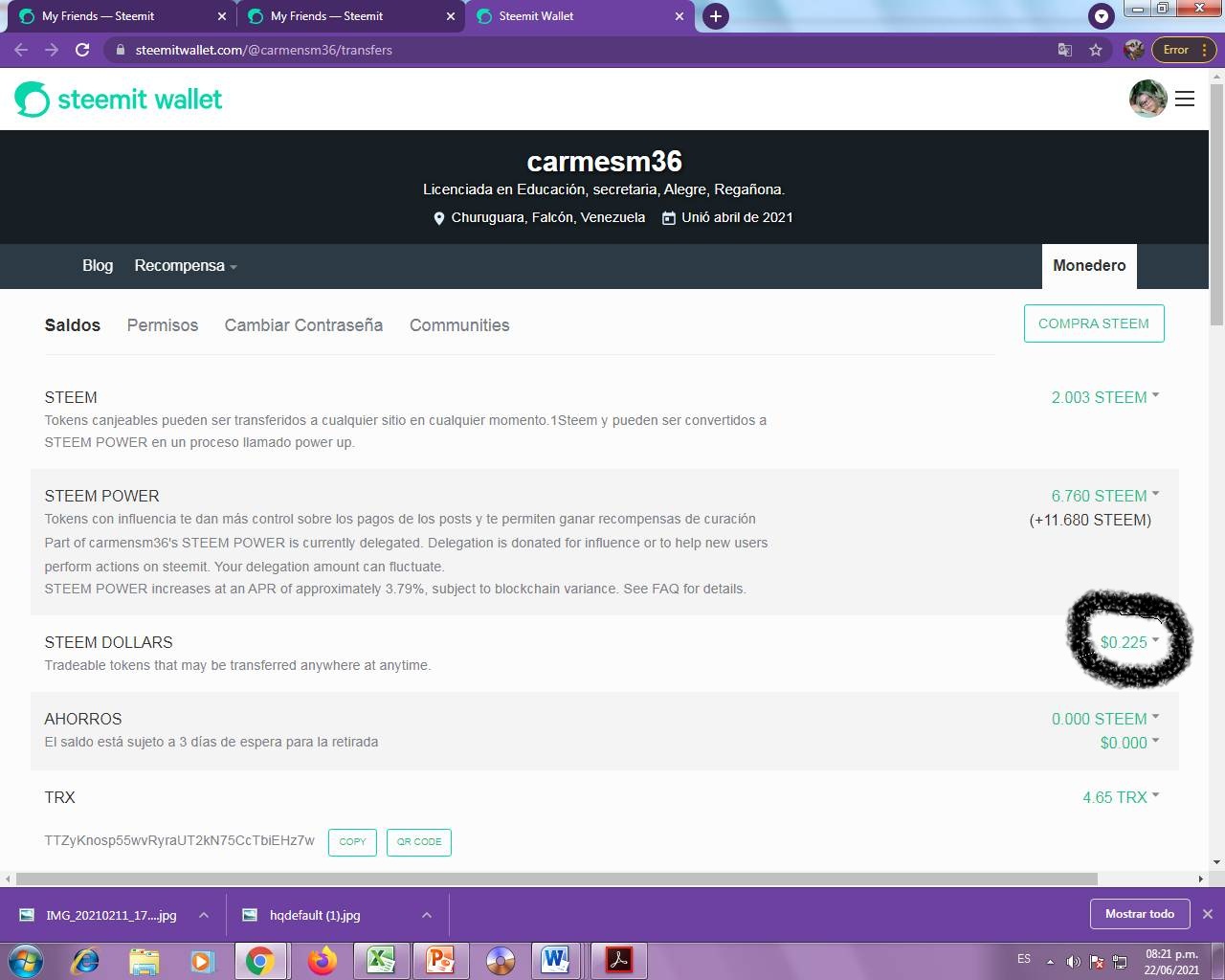Screen dimensions: 1225x980
Task: Open the Blog section
Action: coord(98,265)
